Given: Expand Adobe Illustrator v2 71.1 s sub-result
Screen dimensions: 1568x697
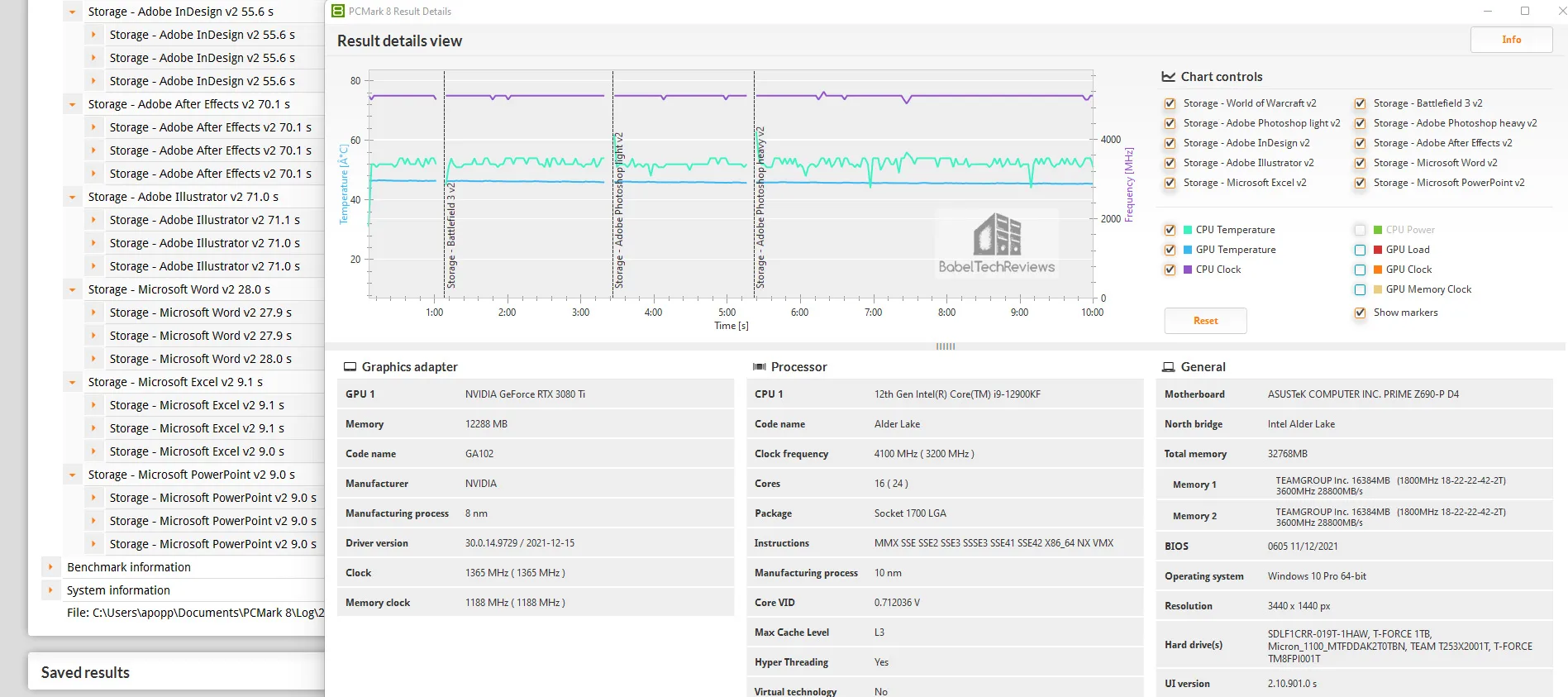Looking at the screenshot, I should pos(93,220).
